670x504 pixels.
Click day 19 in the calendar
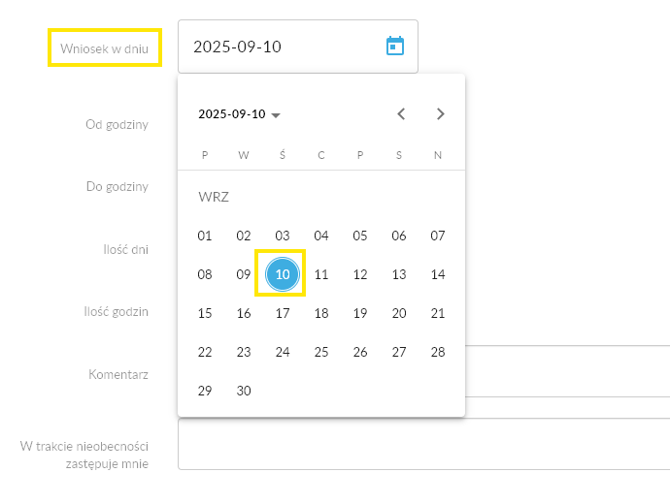tap(360, 314)
